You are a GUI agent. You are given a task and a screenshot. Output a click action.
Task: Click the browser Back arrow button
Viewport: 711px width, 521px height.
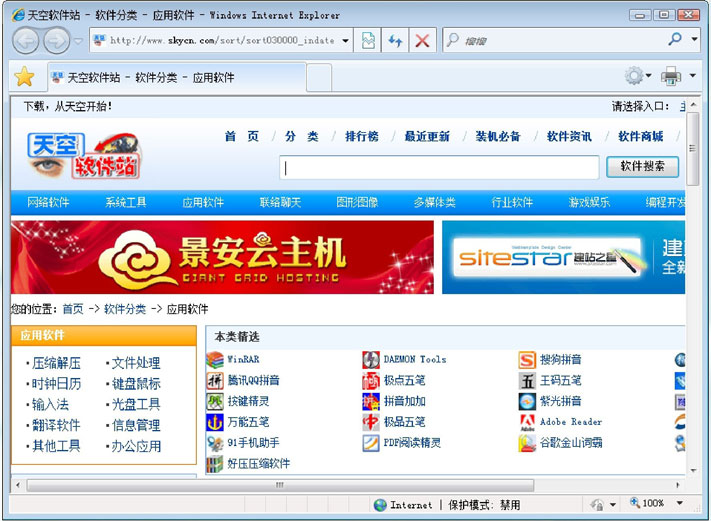(x=25, y=41)
